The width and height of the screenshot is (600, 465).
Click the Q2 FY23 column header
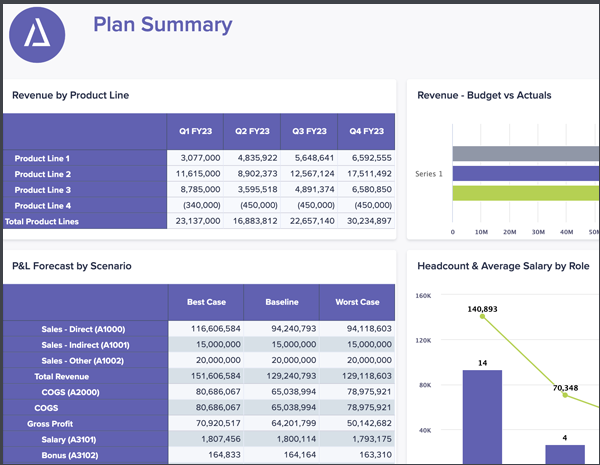(252, 131)
